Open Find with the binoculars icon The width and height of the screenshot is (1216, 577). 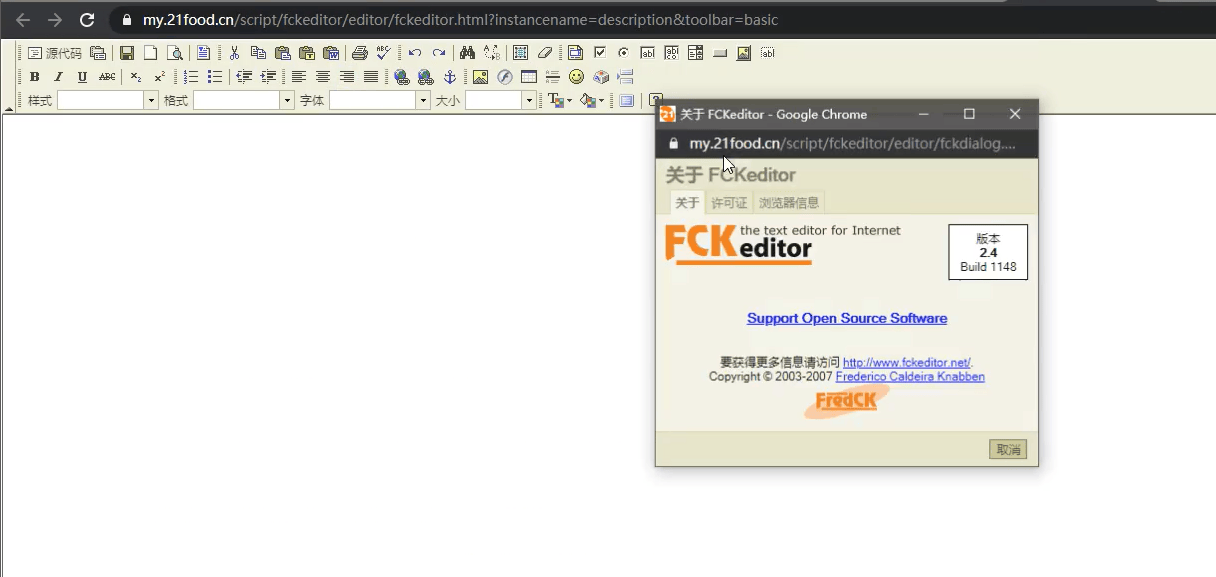click(467, 53)
